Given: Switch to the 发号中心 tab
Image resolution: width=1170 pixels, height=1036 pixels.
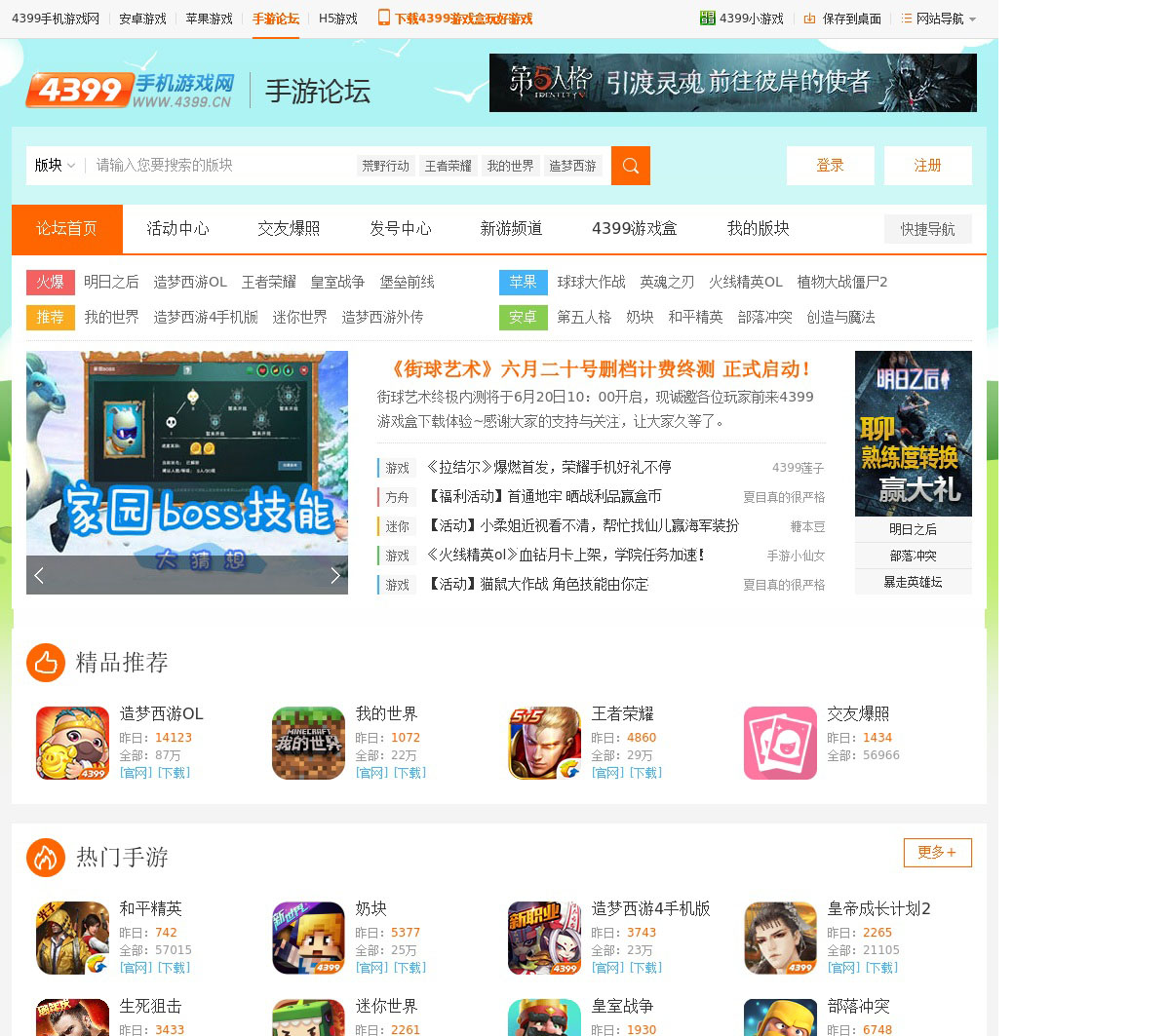Looking at the screenshot, I should click(x=400, y=229).
